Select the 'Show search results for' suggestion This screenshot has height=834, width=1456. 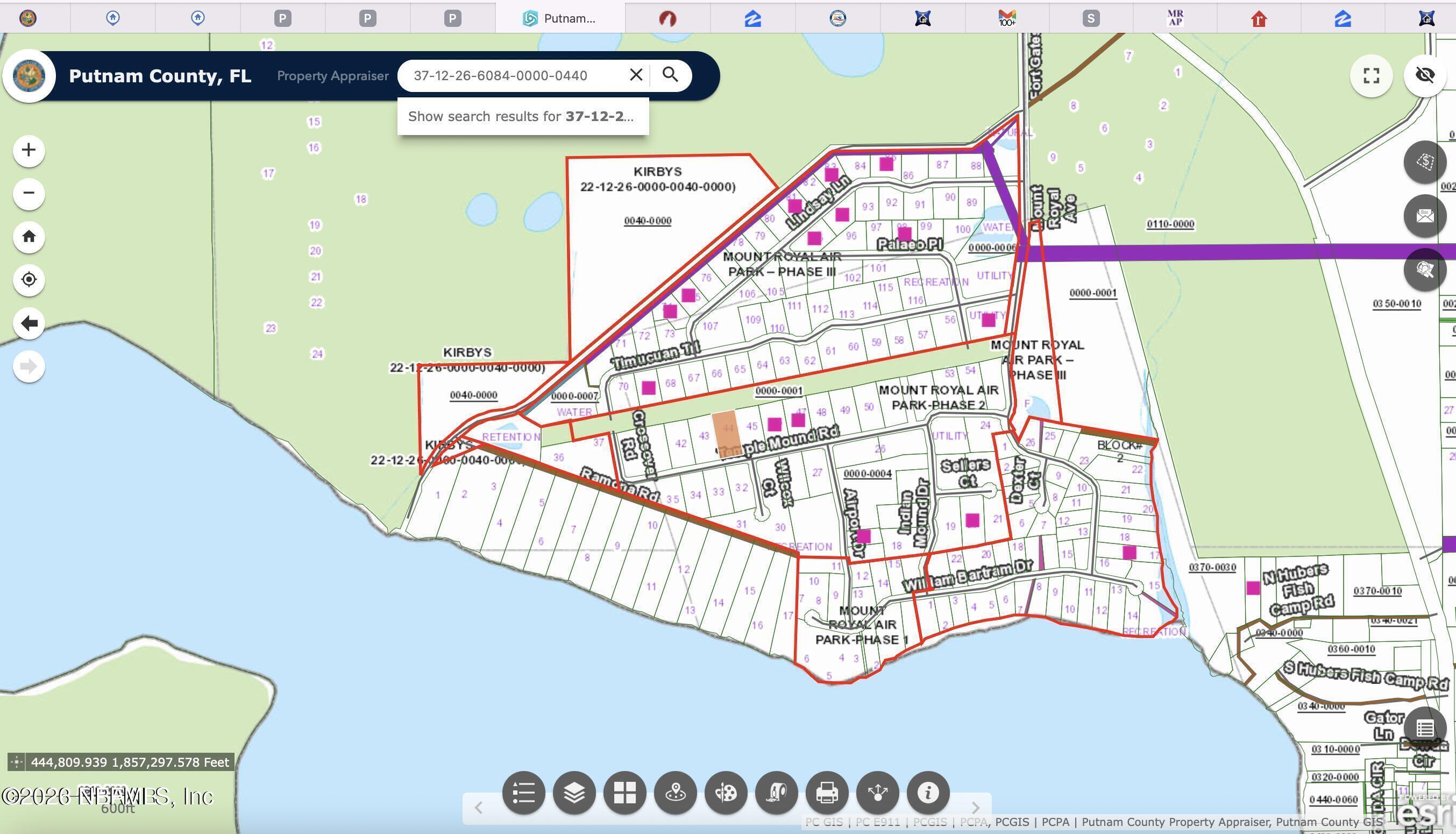click(x=522, y=116)
